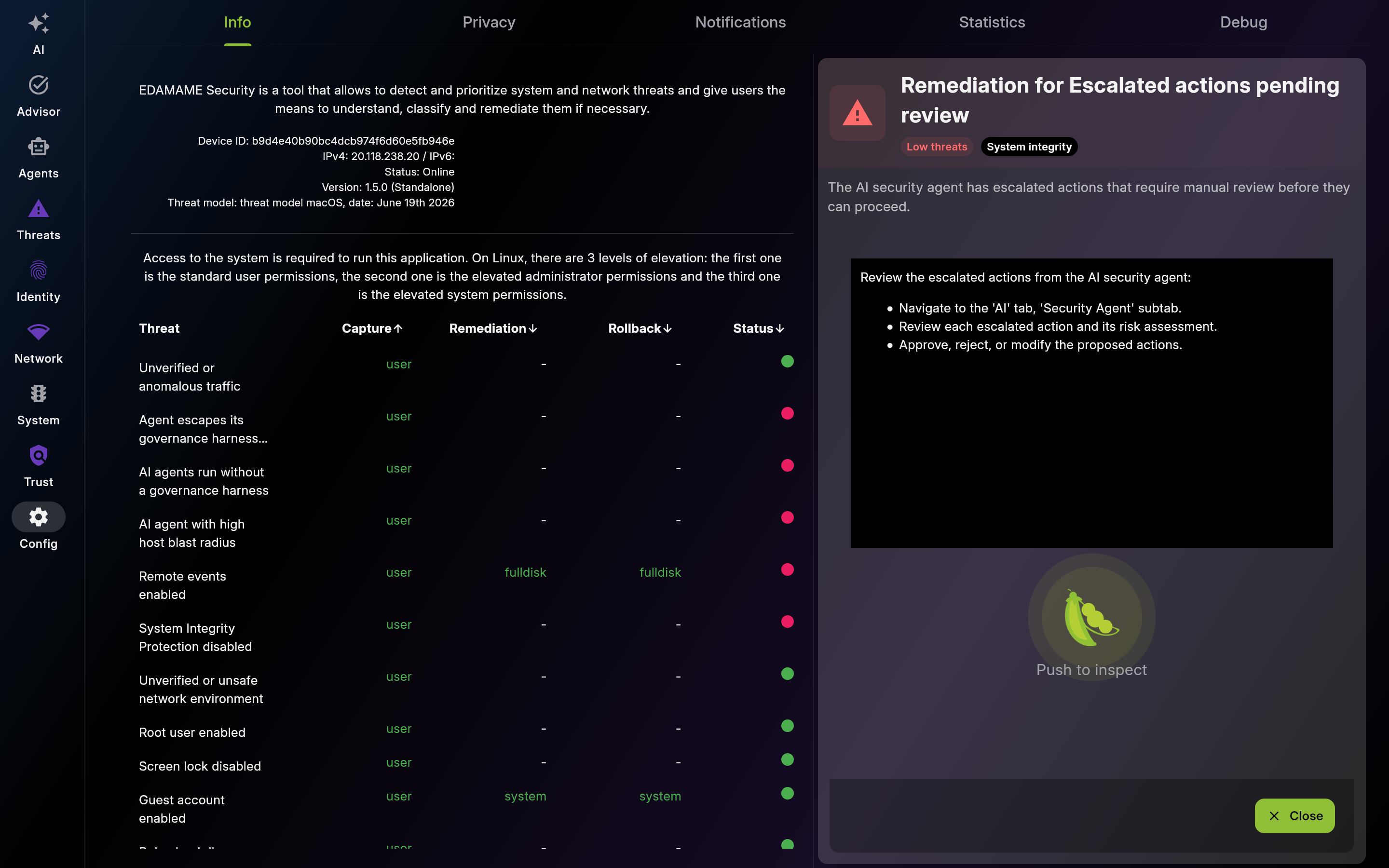
Task: Open the Config gear icon
Action: 39,517
